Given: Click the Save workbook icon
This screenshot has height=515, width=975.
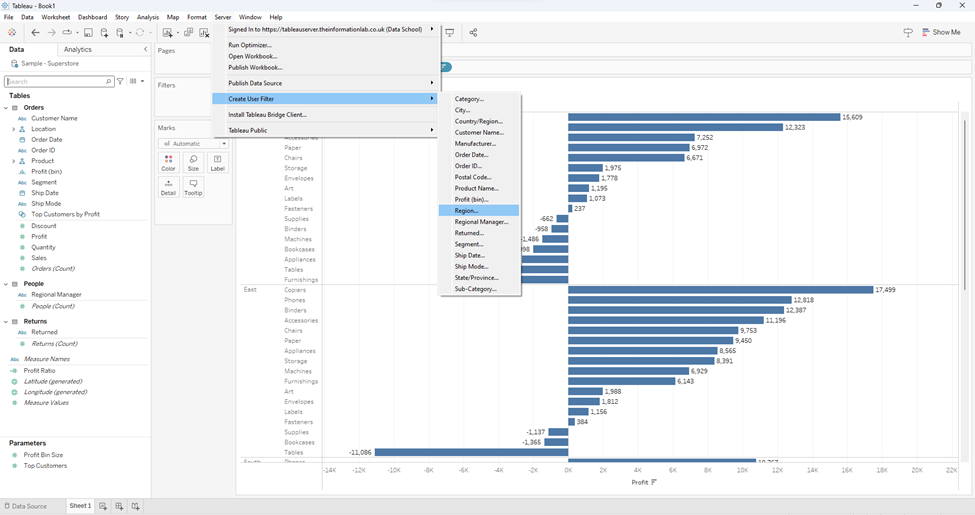Looking at the screenshot, I should [88, 32].
